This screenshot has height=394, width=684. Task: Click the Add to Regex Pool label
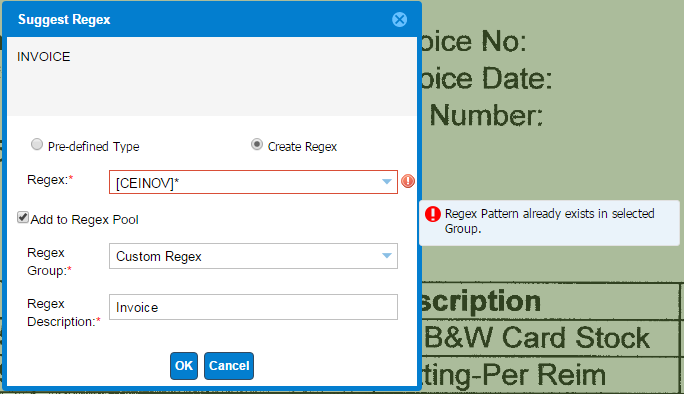(84, 219)
